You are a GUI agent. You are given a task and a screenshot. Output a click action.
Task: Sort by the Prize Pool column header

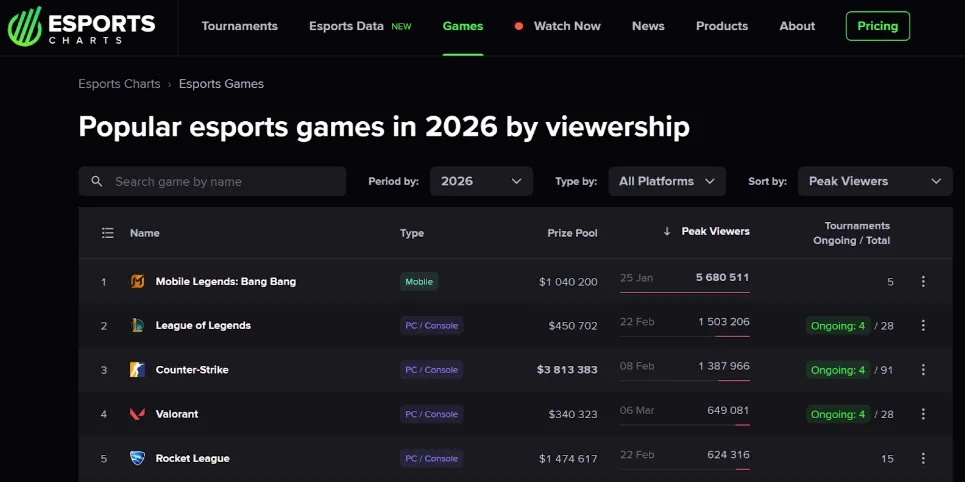572,233
